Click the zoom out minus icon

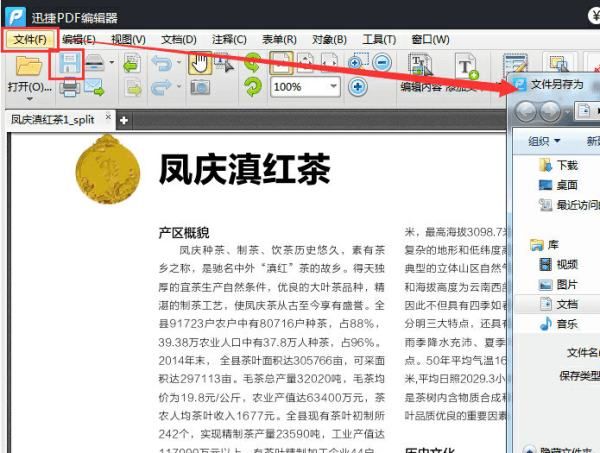[x=382, y=62]
